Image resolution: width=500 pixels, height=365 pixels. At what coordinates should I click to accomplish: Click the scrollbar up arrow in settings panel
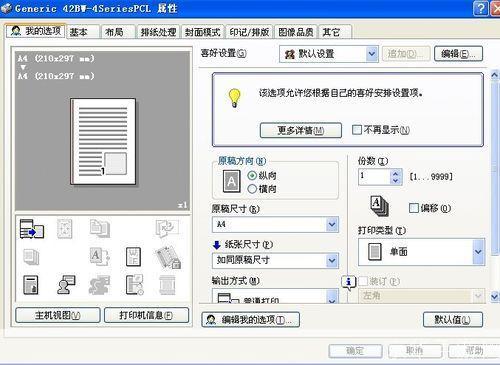(495, 75)
